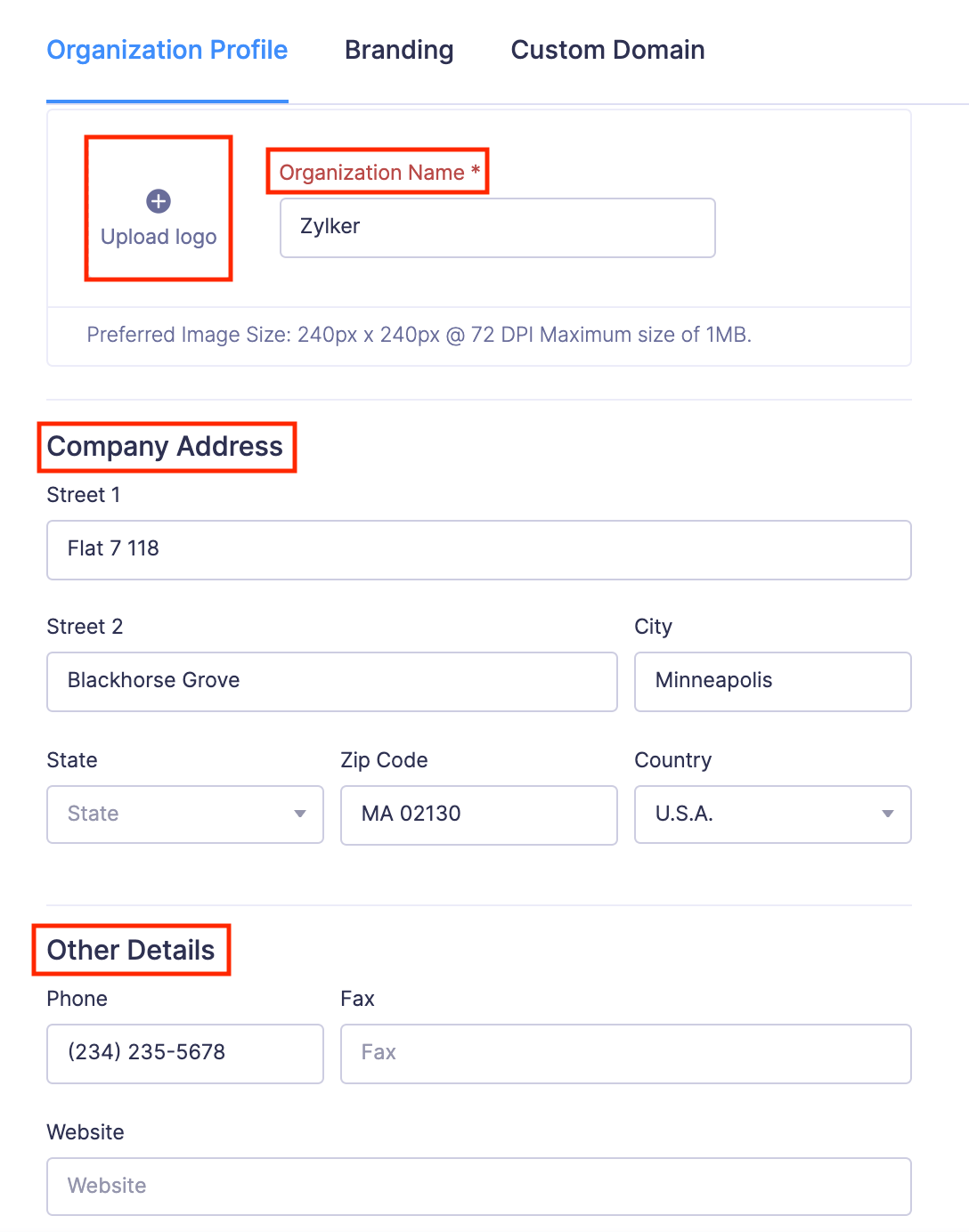
Task: Click the Upload logo text
Action: pyautogui.click(x=159, y=237)
